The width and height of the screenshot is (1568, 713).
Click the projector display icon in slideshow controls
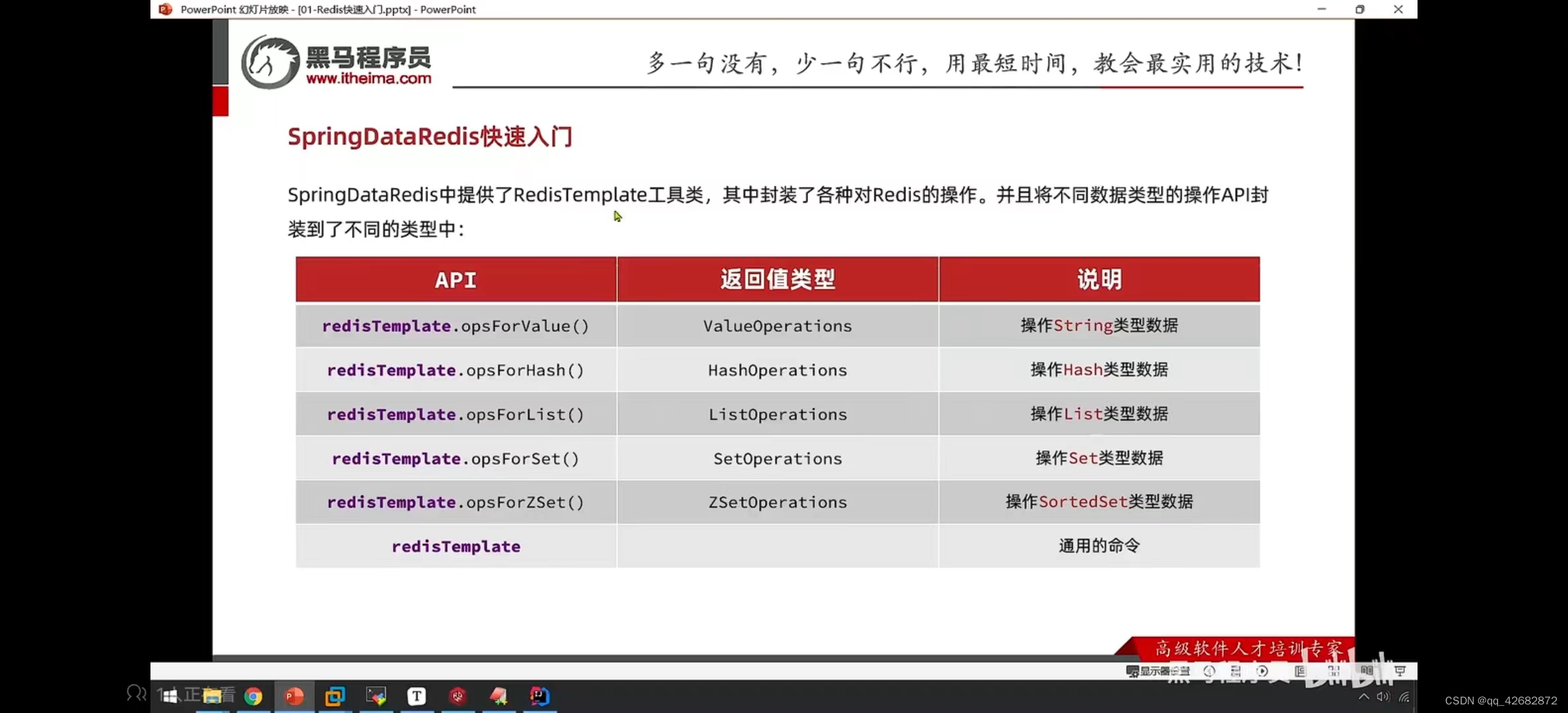(1400, 671)
